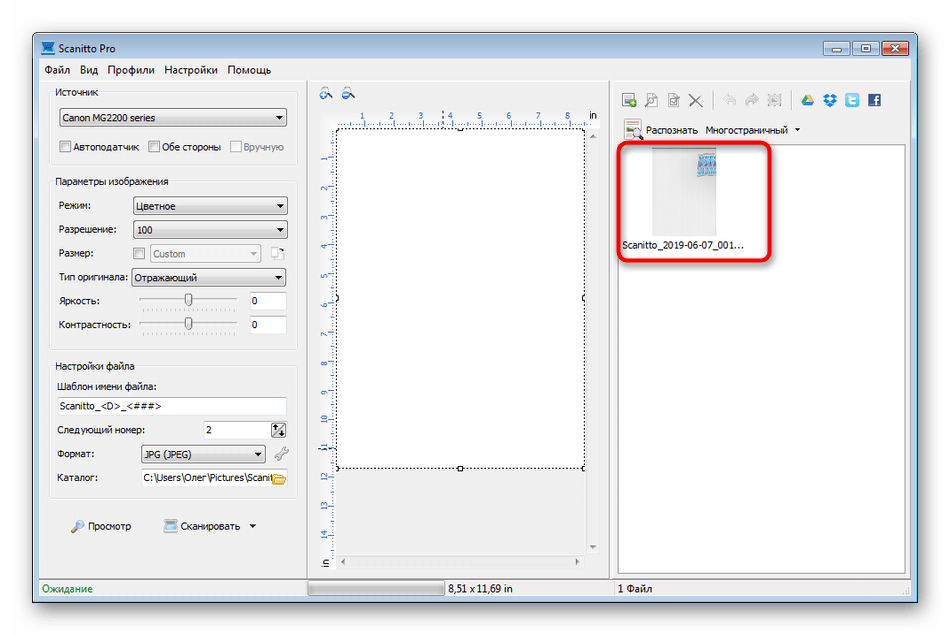Click the Просмотр preview button

pos(101,526)
